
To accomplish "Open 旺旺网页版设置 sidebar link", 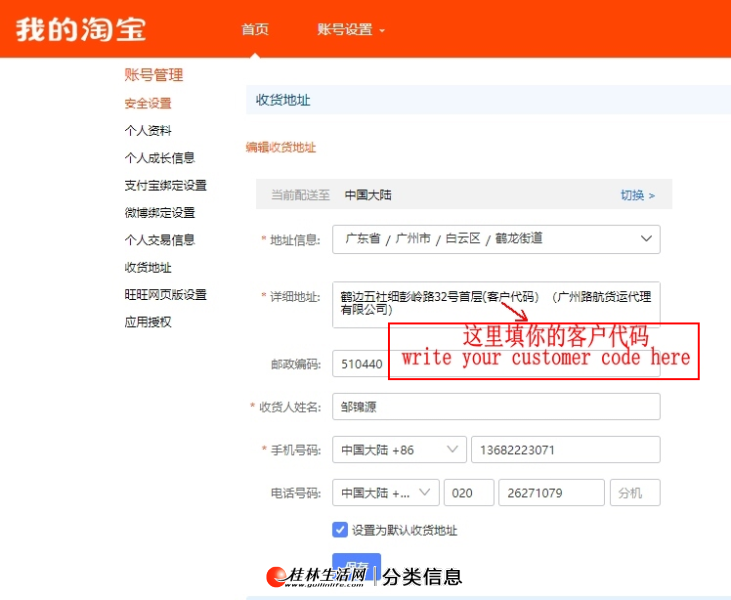I will (165, 295).
